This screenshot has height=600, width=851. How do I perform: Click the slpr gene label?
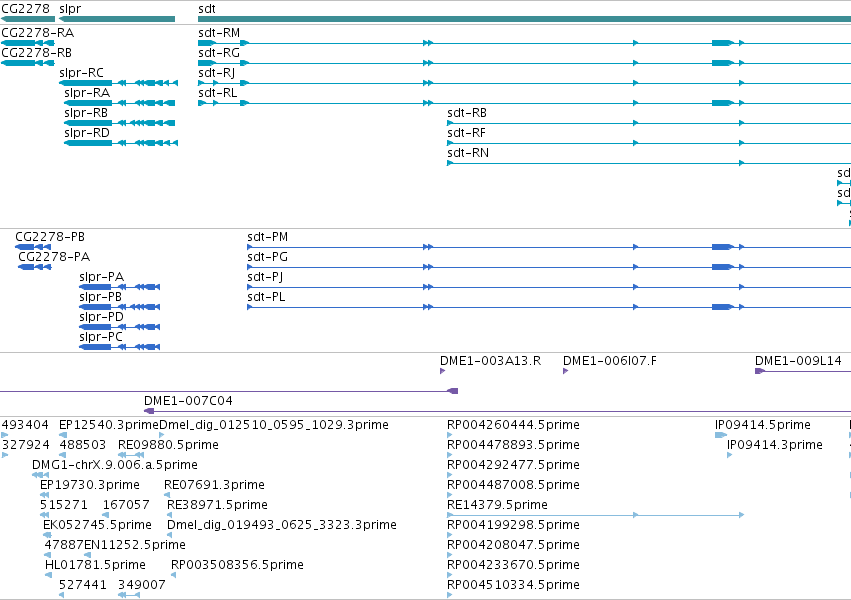tap(70, 9)
